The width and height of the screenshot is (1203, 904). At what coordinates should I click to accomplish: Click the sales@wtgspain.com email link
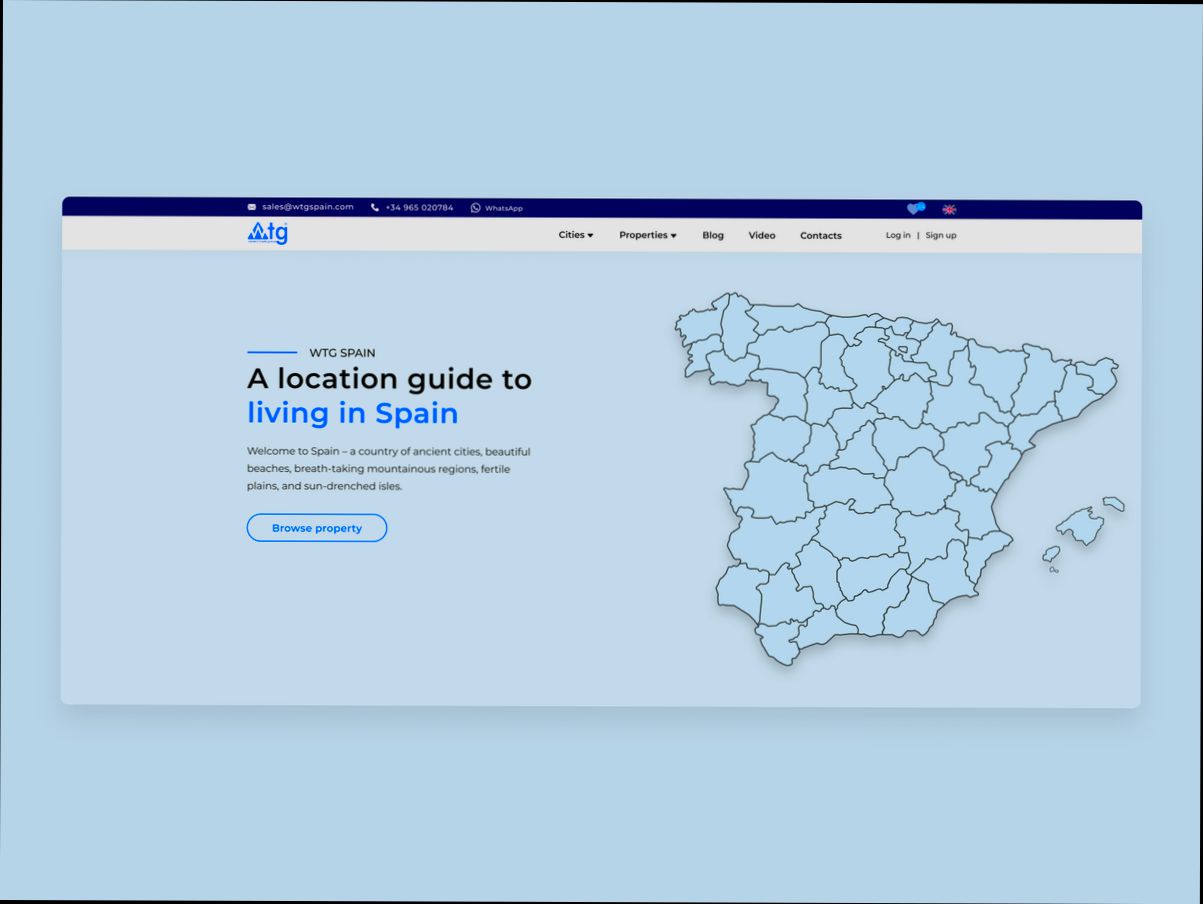307,207
